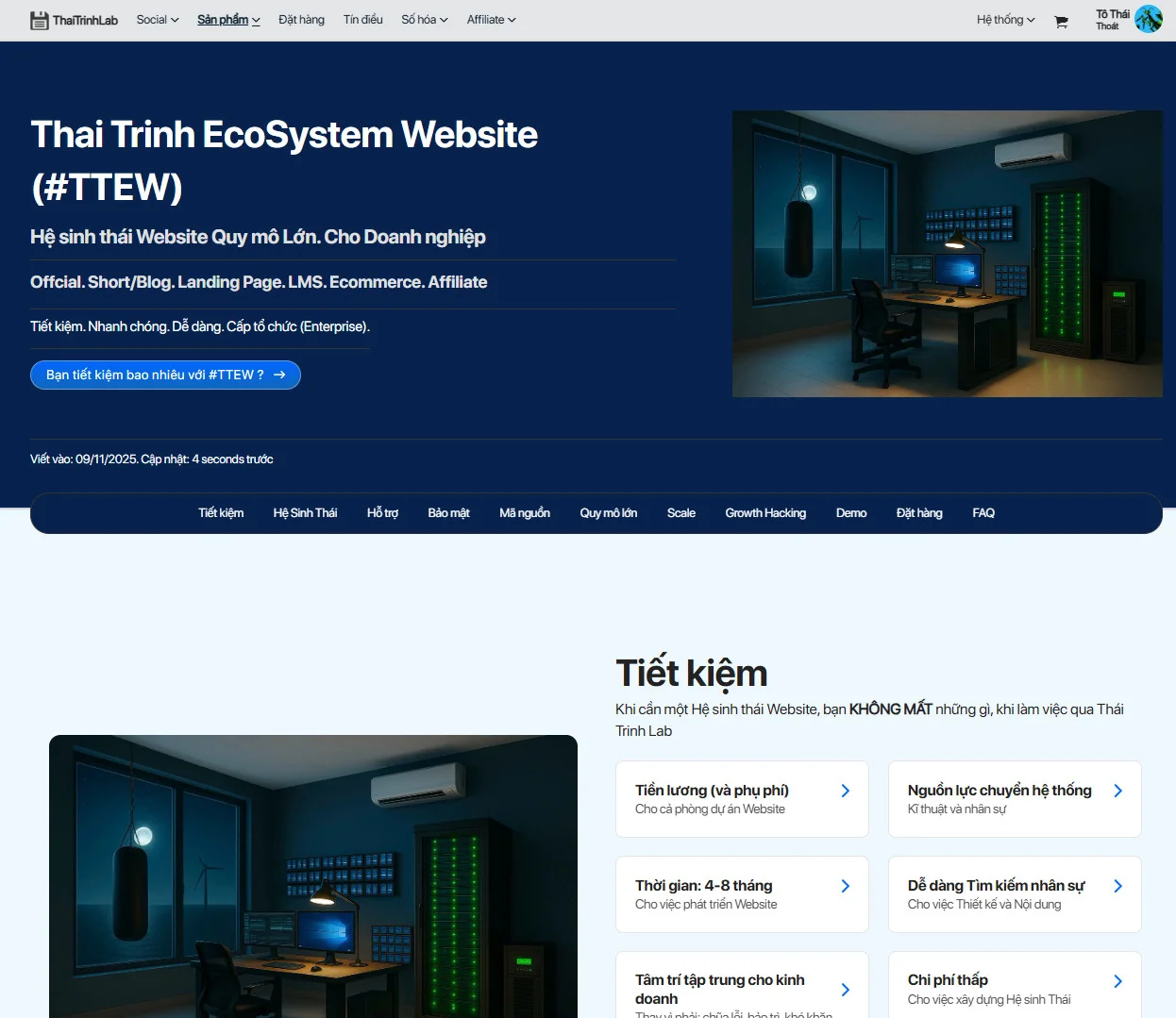This screenshot has width=1176, height=1018.
Task: Jump to Mã nguồn section tab
Action: pyautogui.click(x=525, y=513)
